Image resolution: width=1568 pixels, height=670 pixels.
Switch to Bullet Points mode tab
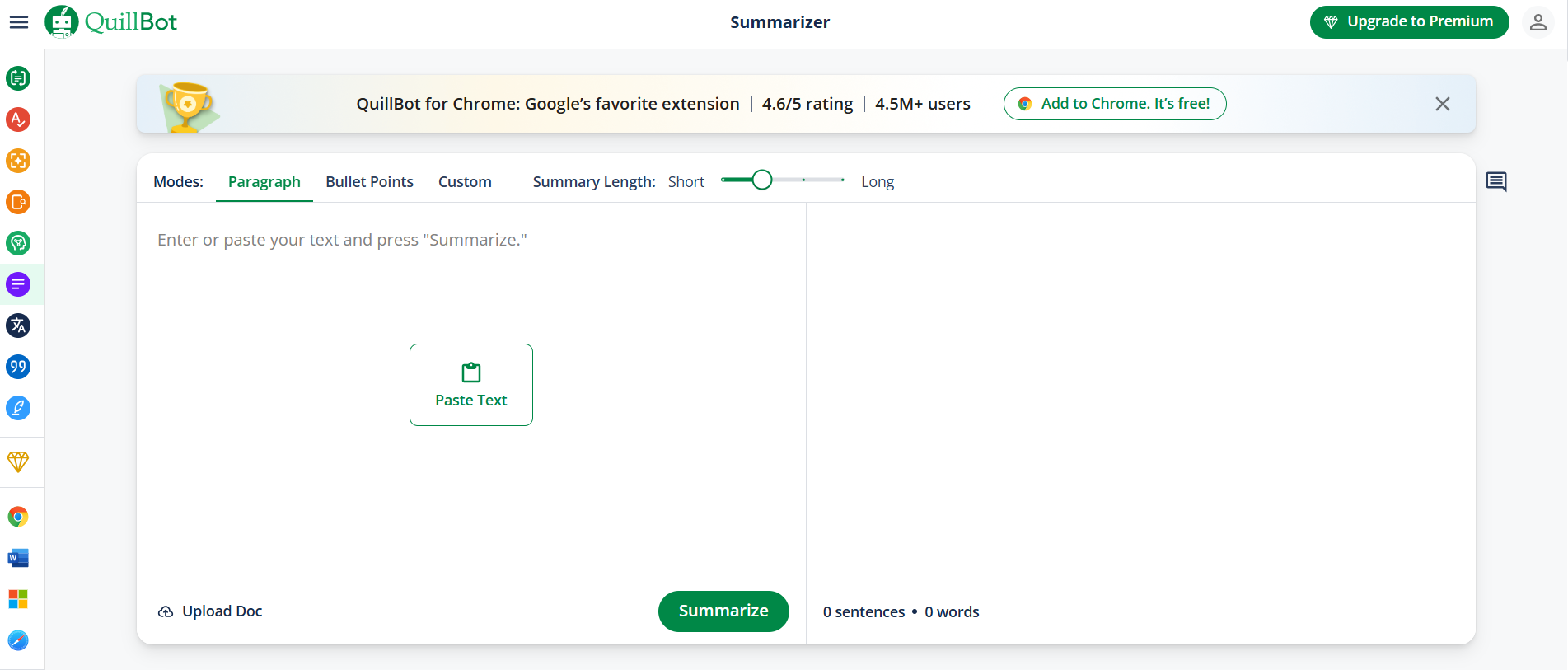click(369, 182)
